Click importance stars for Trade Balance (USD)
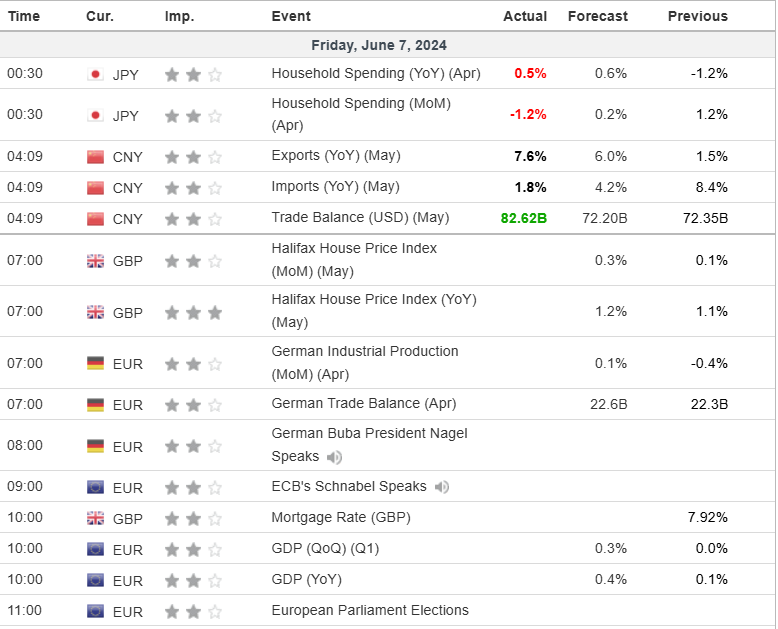 pyautogui.click(x=193, y=219)
